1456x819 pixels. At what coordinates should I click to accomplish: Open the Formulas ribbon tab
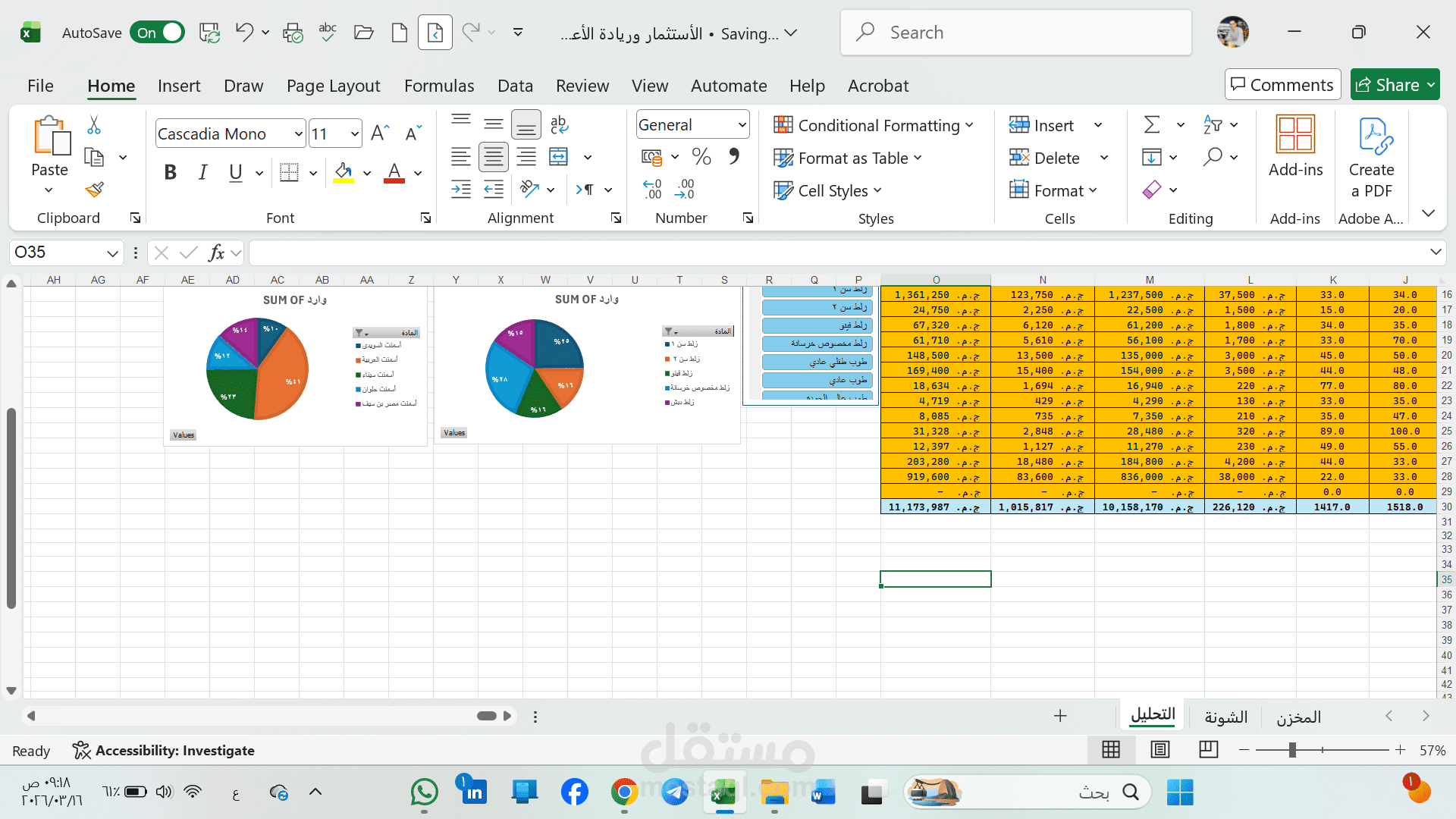439,86
